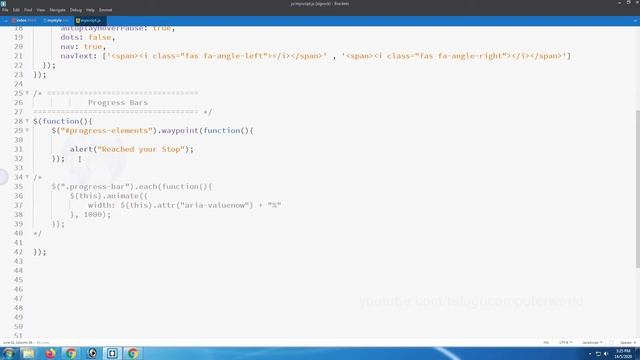Viewport: 640px width, 360px height.
Task: Click the Brackets app icon in title bar
Action: tap(3, 3)
